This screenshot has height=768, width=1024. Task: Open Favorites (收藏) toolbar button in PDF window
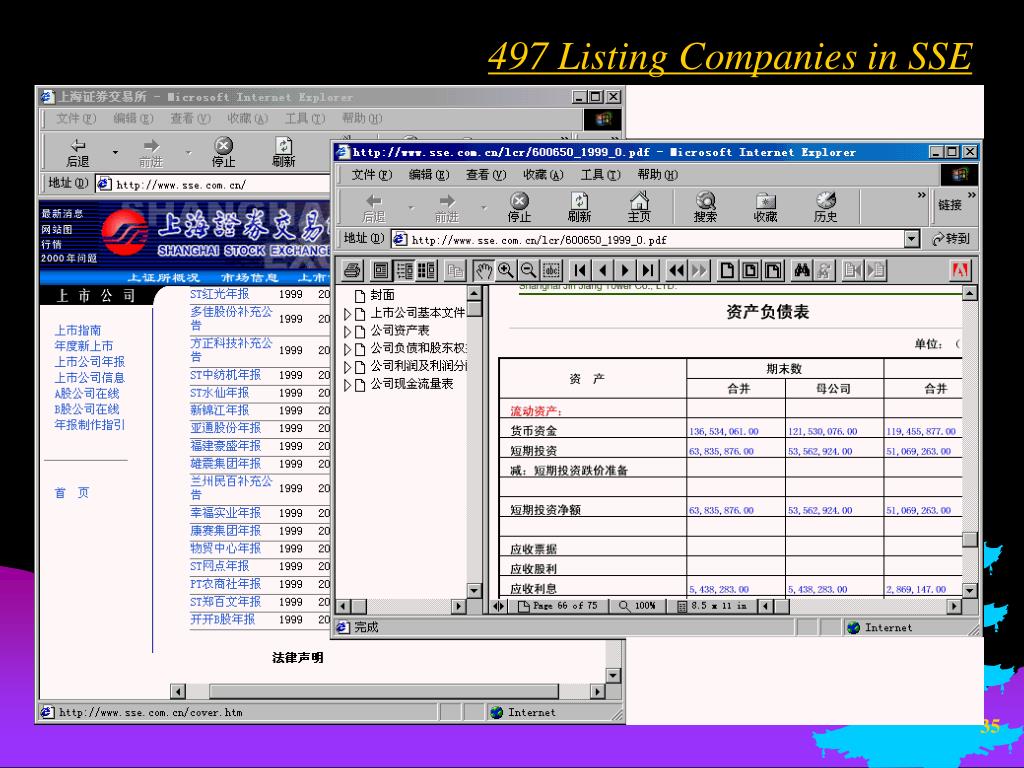point(765,207)
